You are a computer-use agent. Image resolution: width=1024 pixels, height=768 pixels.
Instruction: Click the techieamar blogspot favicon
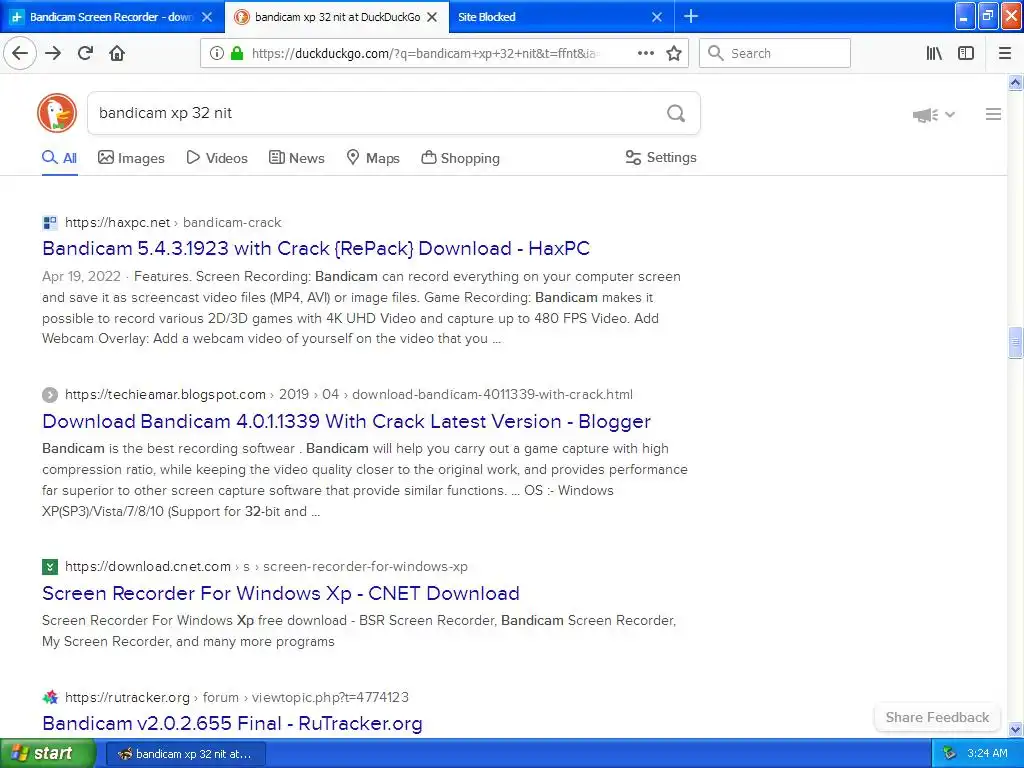50,394
